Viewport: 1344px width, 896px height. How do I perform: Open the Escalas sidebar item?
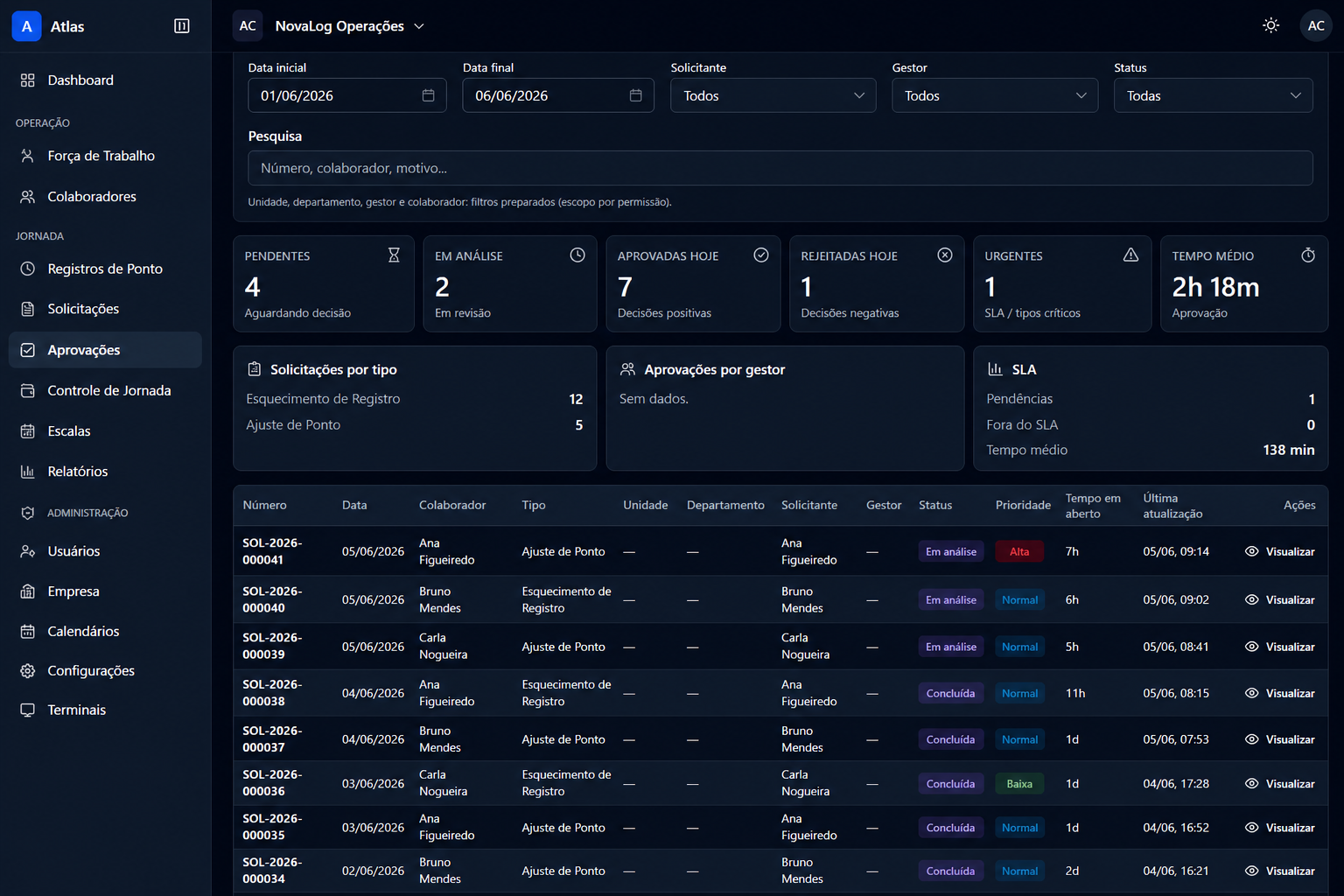point(105,431)
